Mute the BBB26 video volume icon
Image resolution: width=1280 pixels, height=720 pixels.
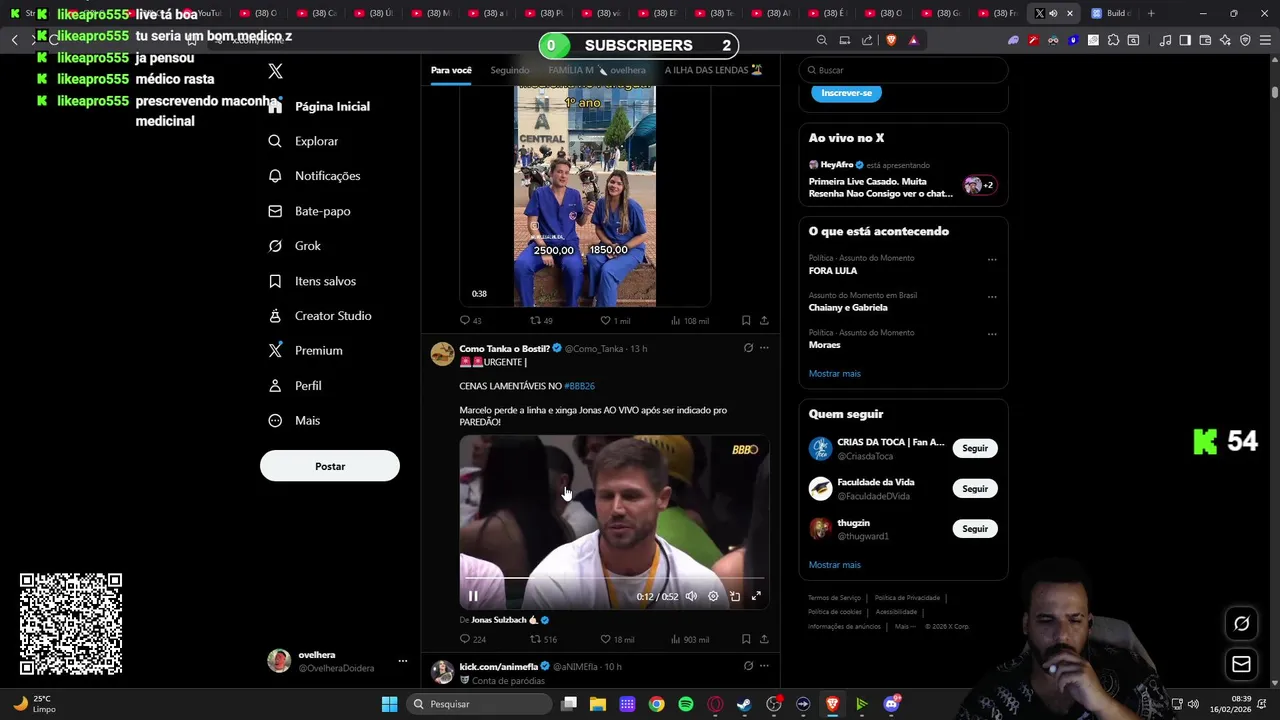[x=691, y=596]
